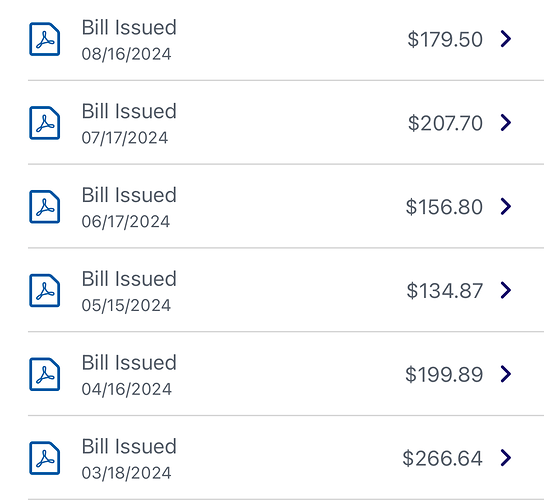The width and height of the screenshot is (544, 500).
Task: Open PDF icon for 06/17/2024 bill
Action: coord(44,207)
